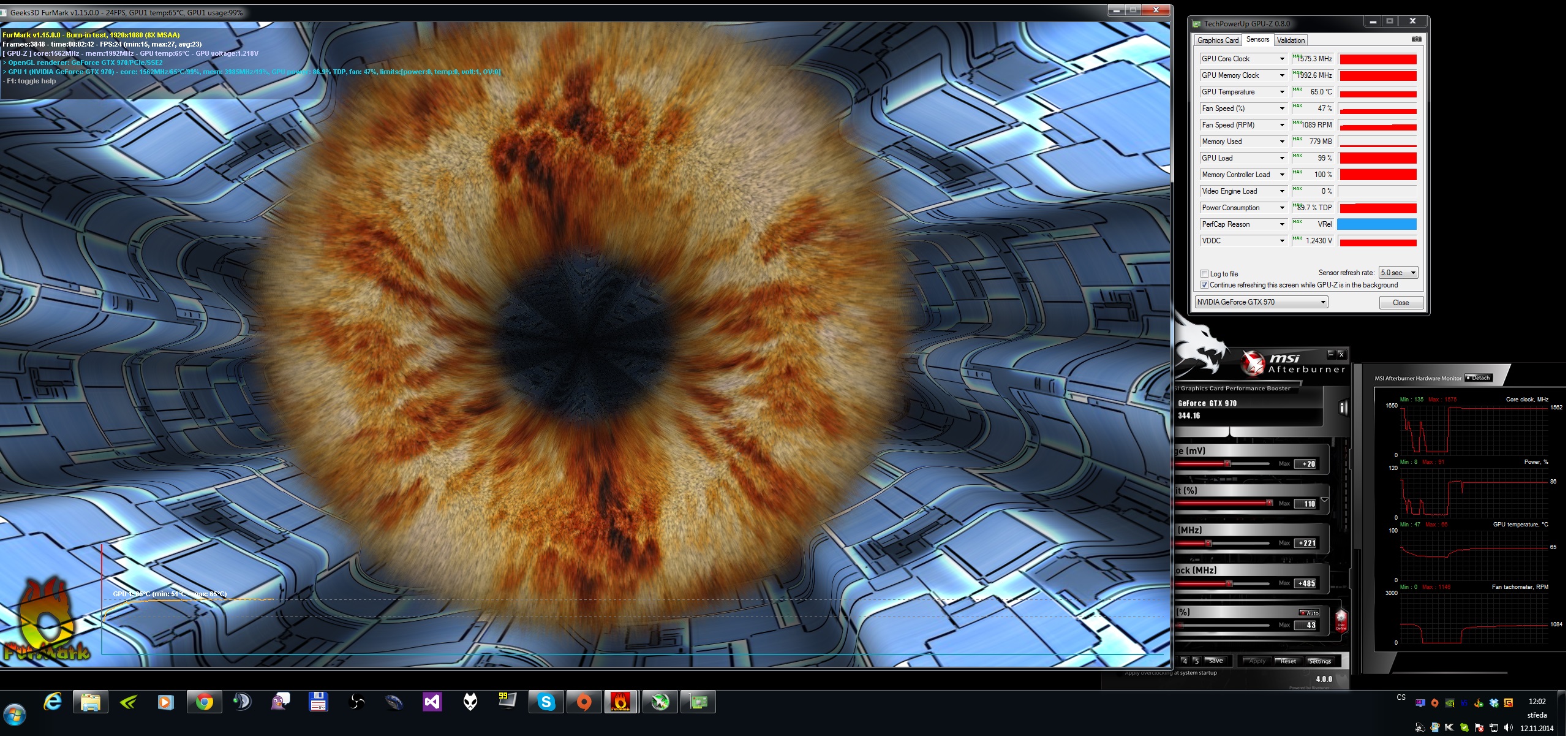Enable Log to file checkbox
The image size is (1568, 736).
(1204, 274)
